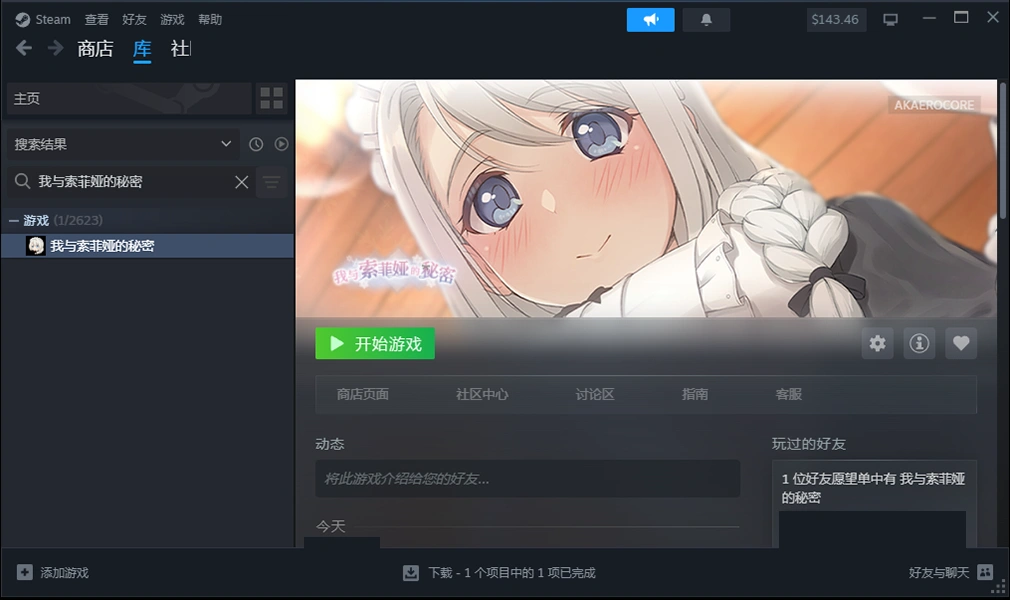Click the friend wishlist text in 玩过的好友
Screen dimensions: 1010x600
pyautogui.click(x=873, y=488)
